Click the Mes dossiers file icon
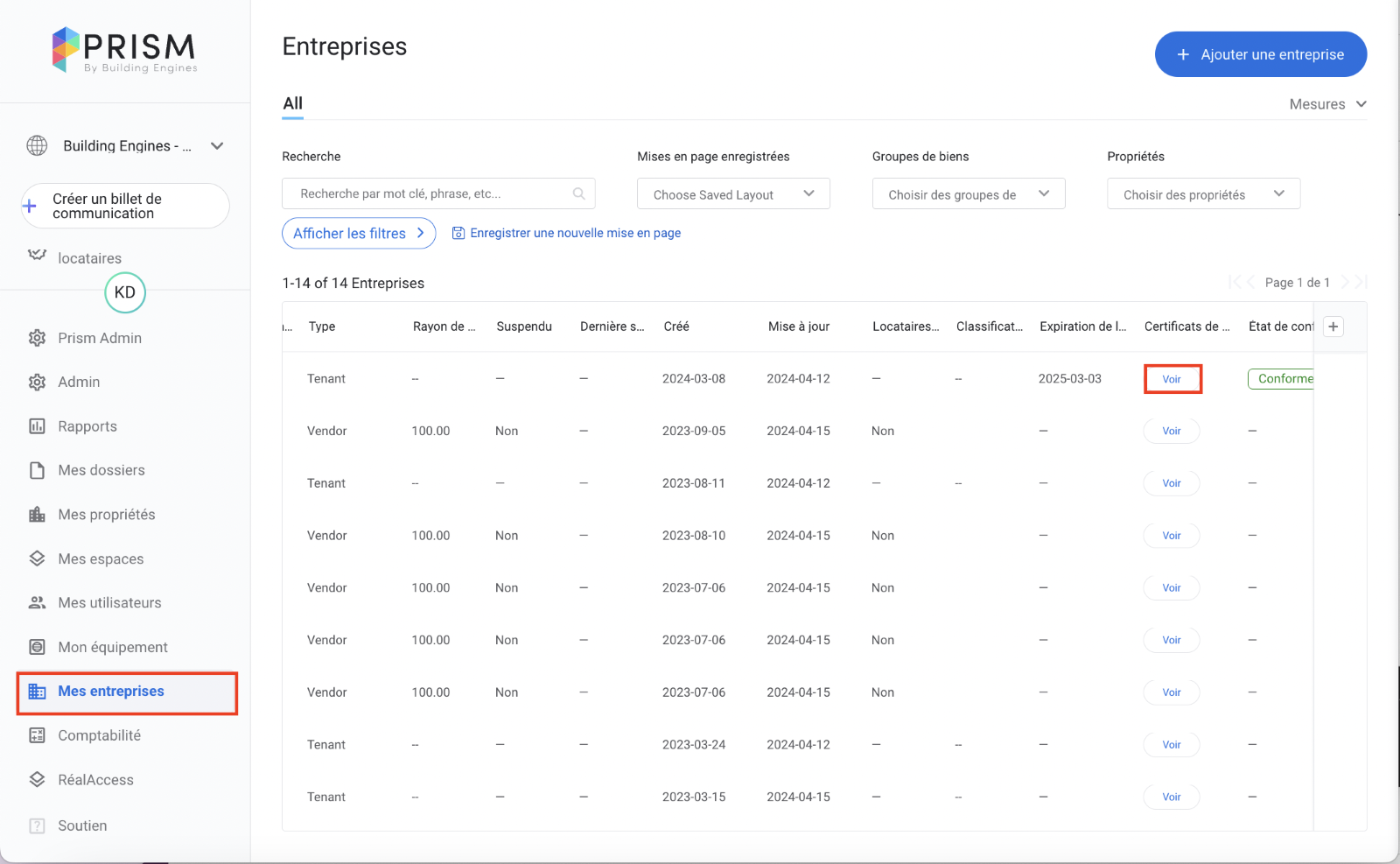This screenshot has height=864, width=1400. [37, 470]
